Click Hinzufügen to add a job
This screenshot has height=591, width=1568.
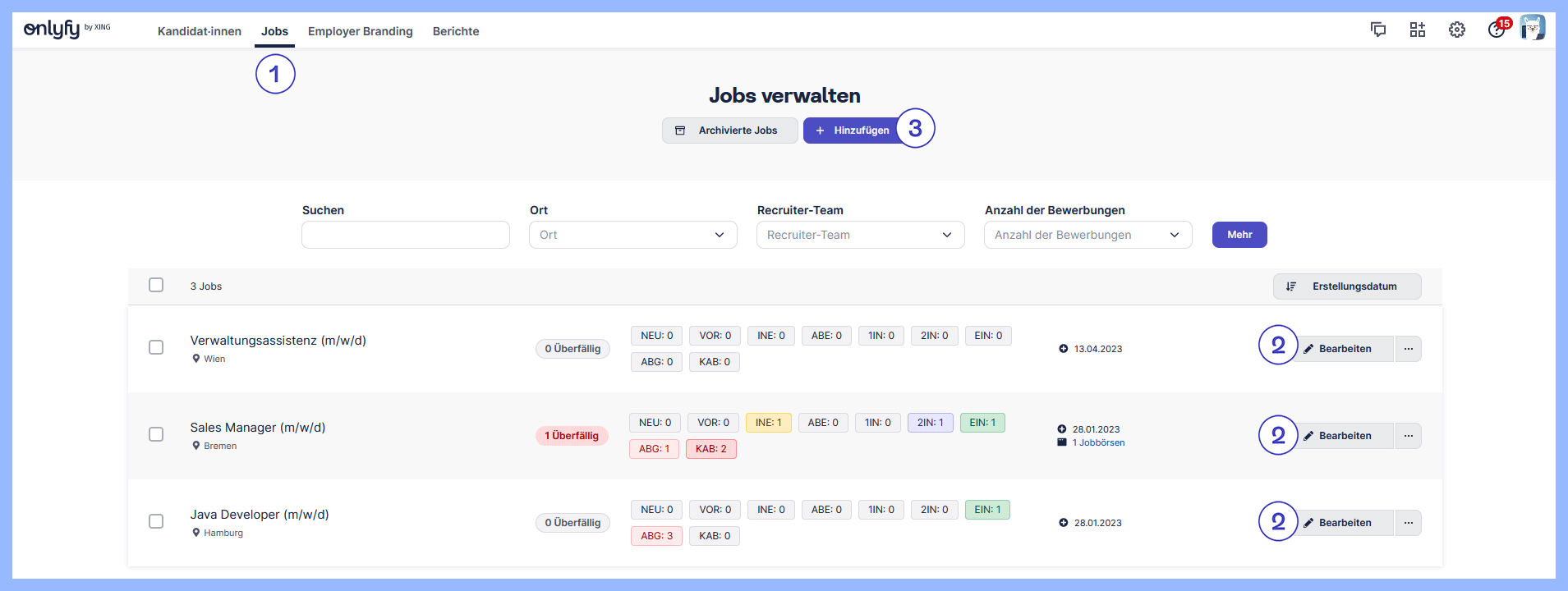point(852,131)
